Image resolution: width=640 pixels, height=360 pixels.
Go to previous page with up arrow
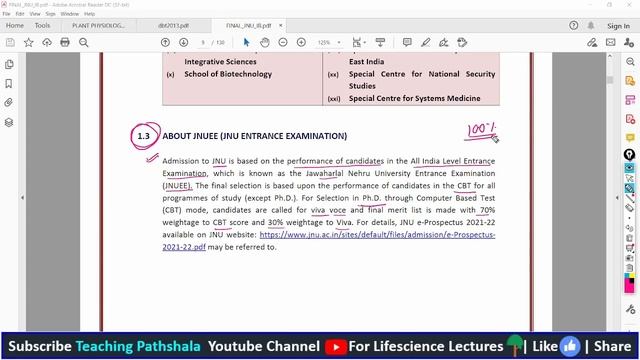pyautogui.click(x=165, y=42)
